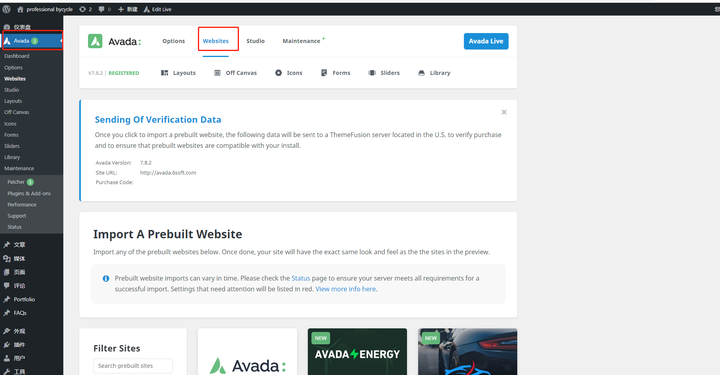
Task: Open Dashboard in the Avada submenu
Action: coord(17,56)
